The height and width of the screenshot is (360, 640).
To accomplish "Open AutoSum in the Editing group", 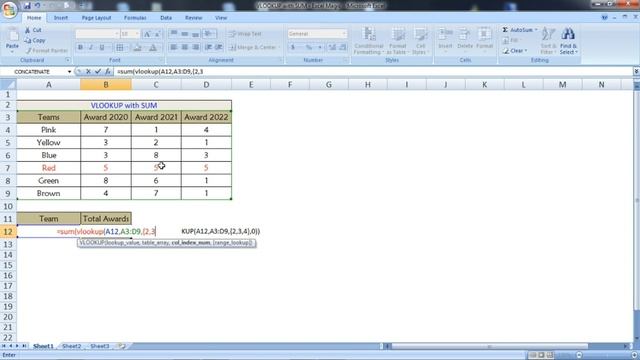I will [520, 30].
